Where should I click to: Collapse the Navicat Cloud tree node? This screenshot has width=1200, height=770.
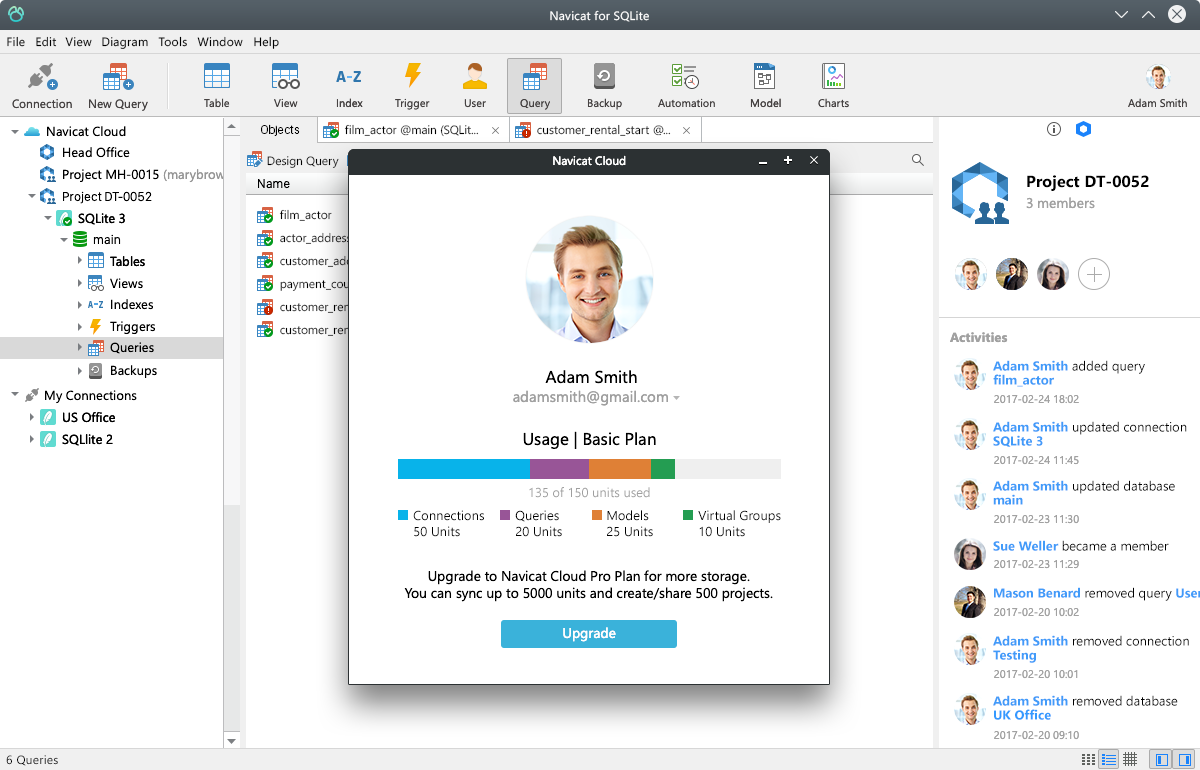pyautogui.click(x=15, y=131)
